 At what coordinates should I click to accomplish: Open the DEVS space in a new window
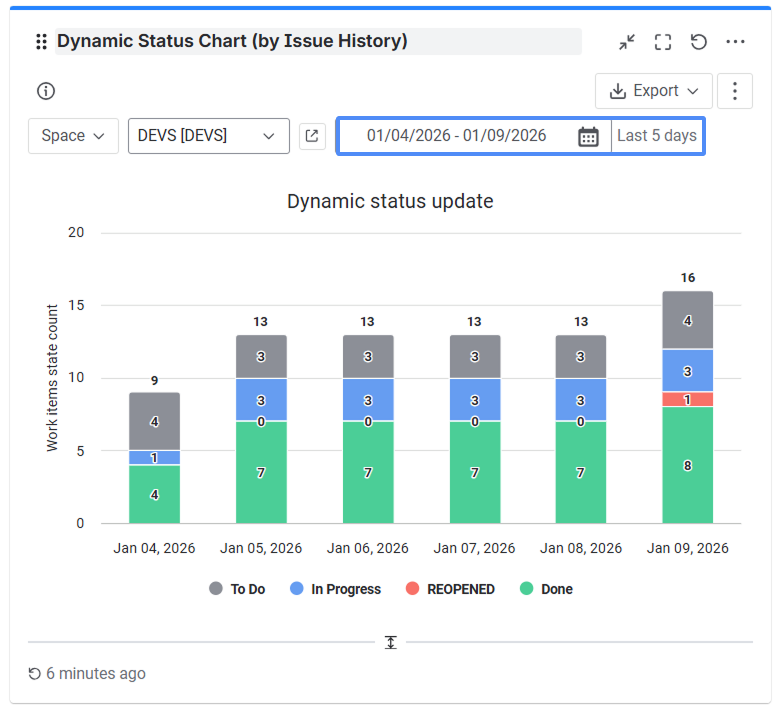(312, 136)
